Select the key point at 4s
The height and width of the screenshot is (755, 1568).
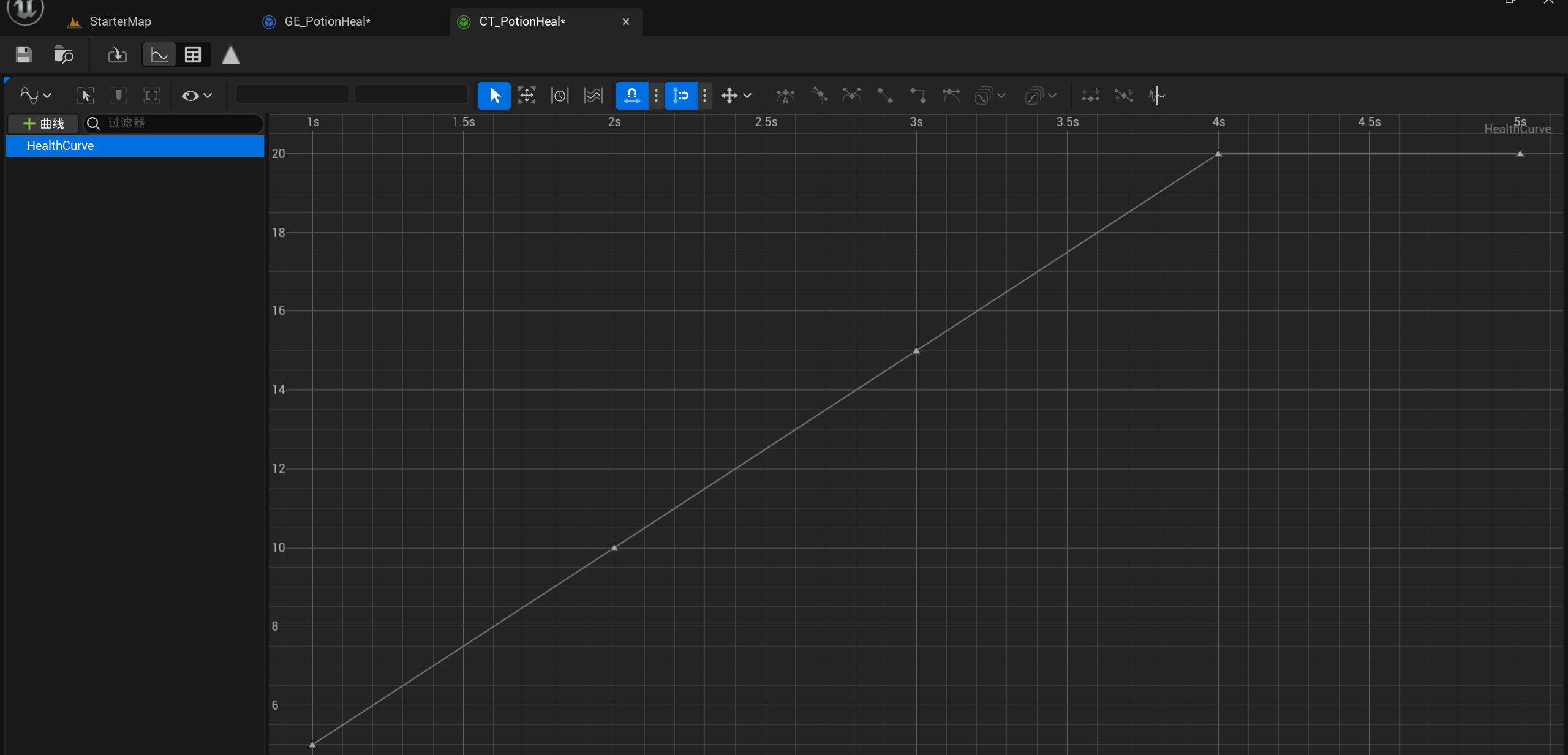[1218, 154]
